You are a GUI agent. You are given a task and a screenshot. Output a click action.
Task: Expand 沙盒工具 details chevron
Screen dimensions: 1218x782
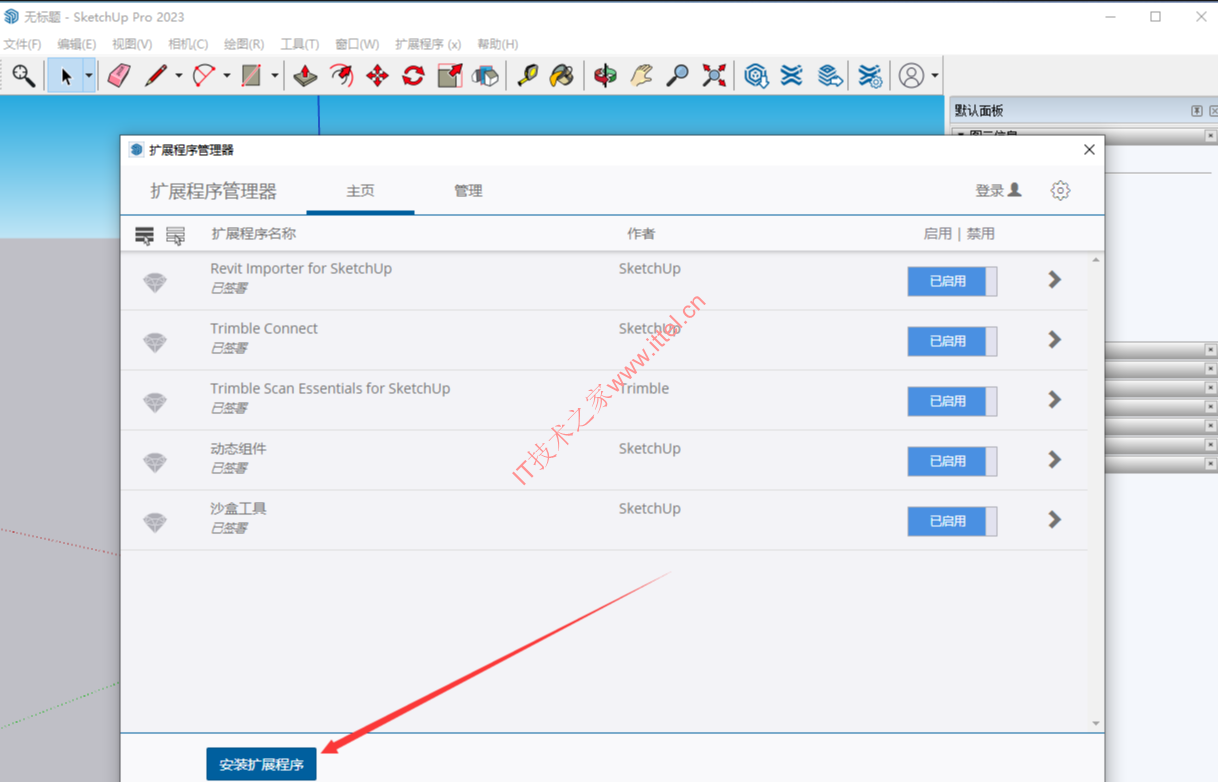point(1054,520)
